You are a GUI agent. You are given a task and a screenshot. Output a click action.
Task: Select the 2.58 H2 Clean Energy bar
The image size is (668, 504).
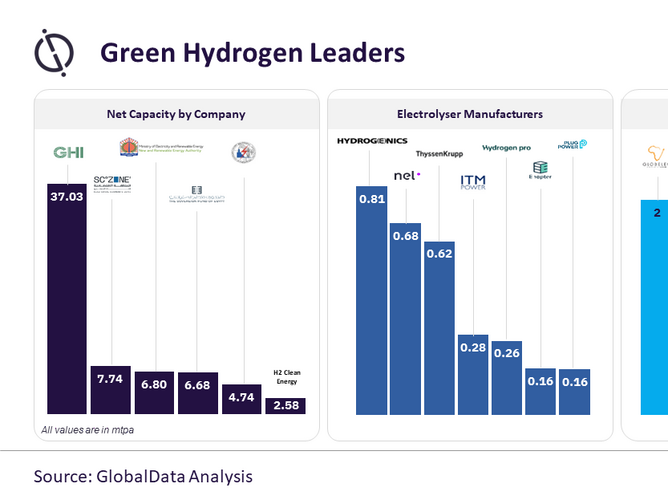point(285,406)
